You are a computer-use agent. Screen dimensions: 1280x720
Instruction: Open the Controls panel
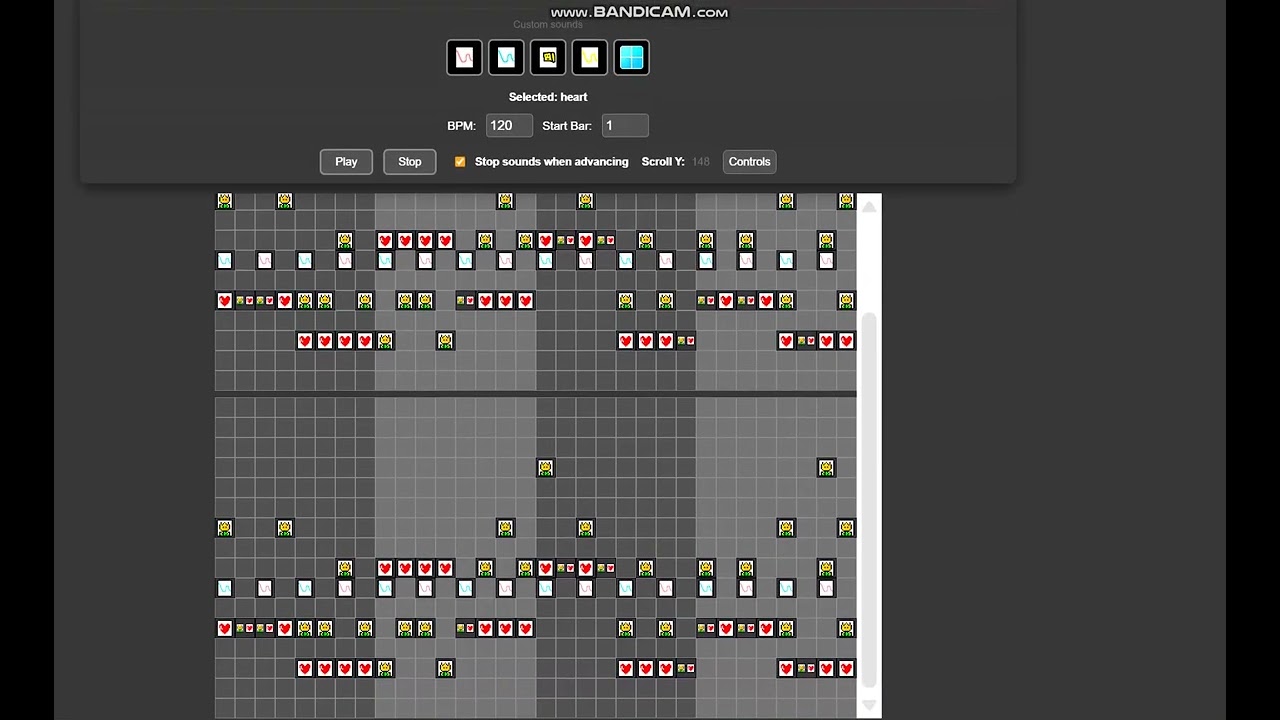point(749,162)
